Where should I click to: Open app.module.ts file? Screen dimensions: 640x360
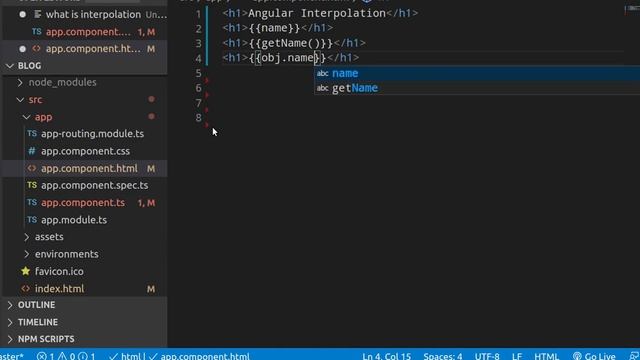74,220
